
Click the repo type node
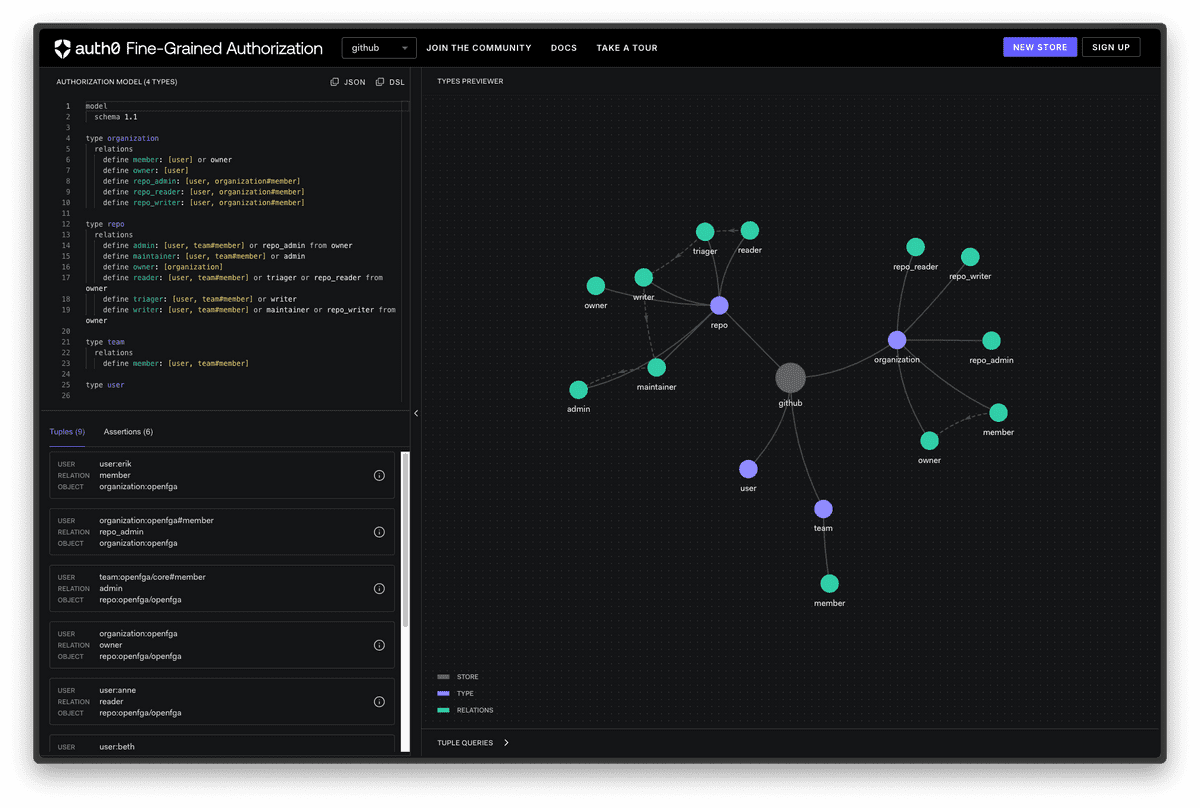point(719,306)
